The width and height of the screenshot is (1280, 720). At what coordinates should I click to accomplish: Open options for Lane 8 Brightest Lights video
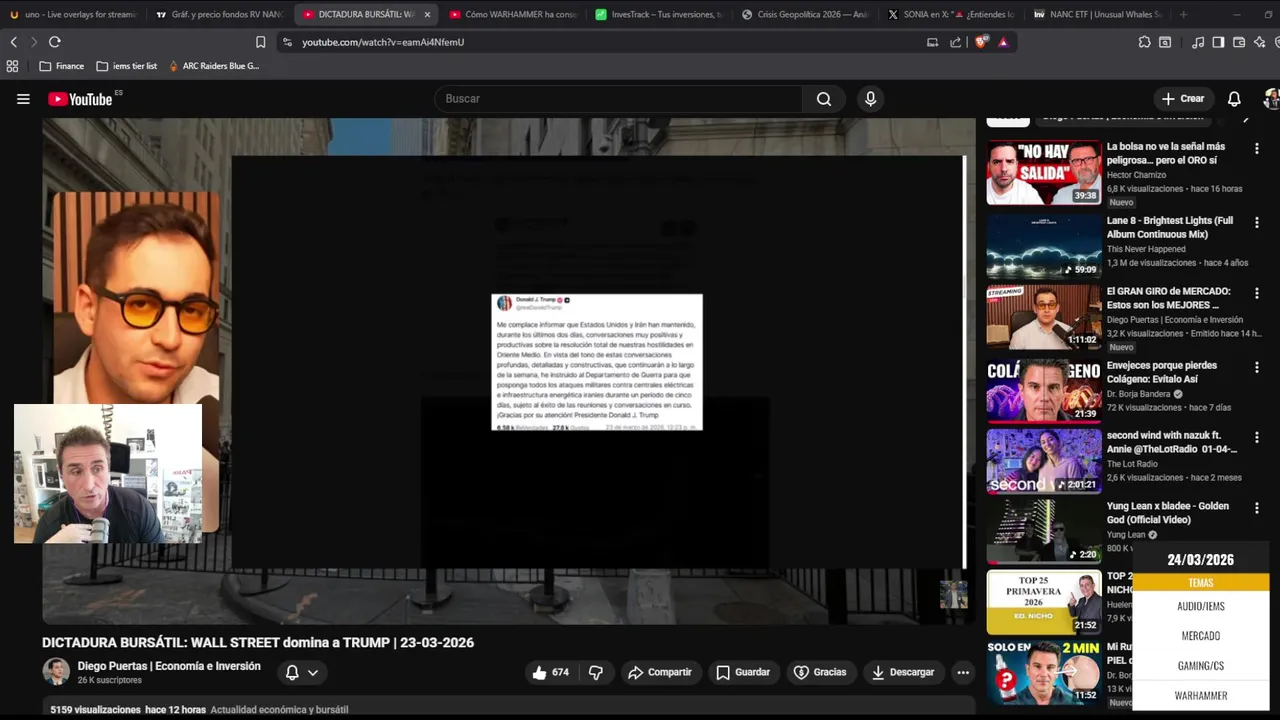click(1257, 222)
